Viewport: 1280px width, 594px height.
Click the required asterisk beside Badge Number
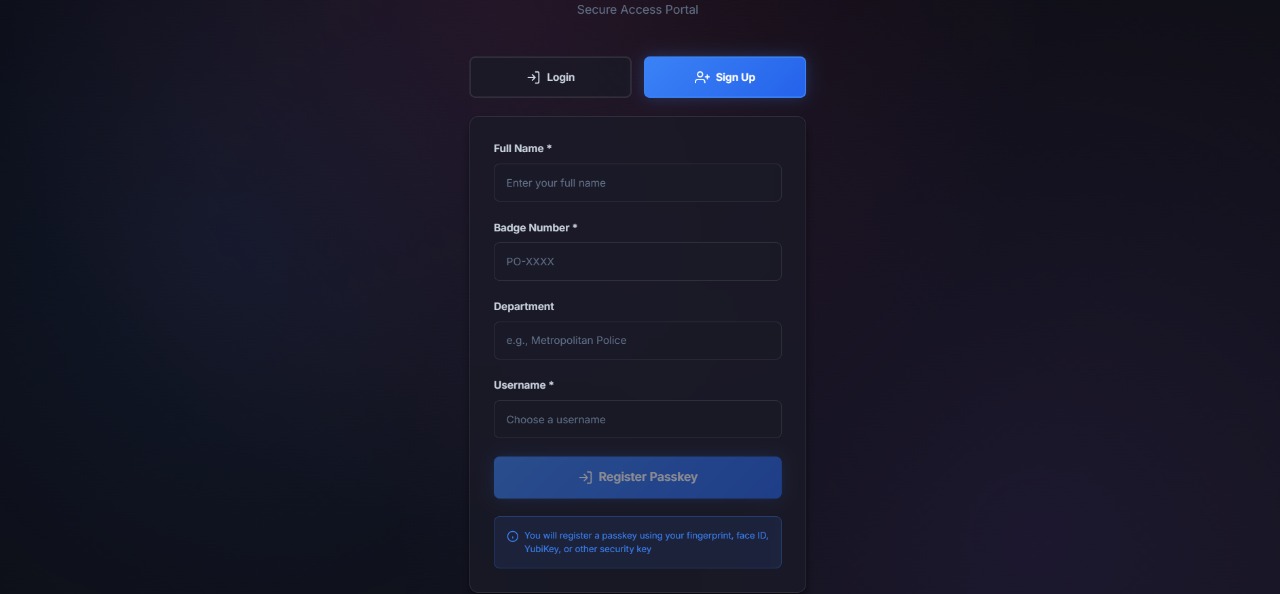tap(575, 227)
